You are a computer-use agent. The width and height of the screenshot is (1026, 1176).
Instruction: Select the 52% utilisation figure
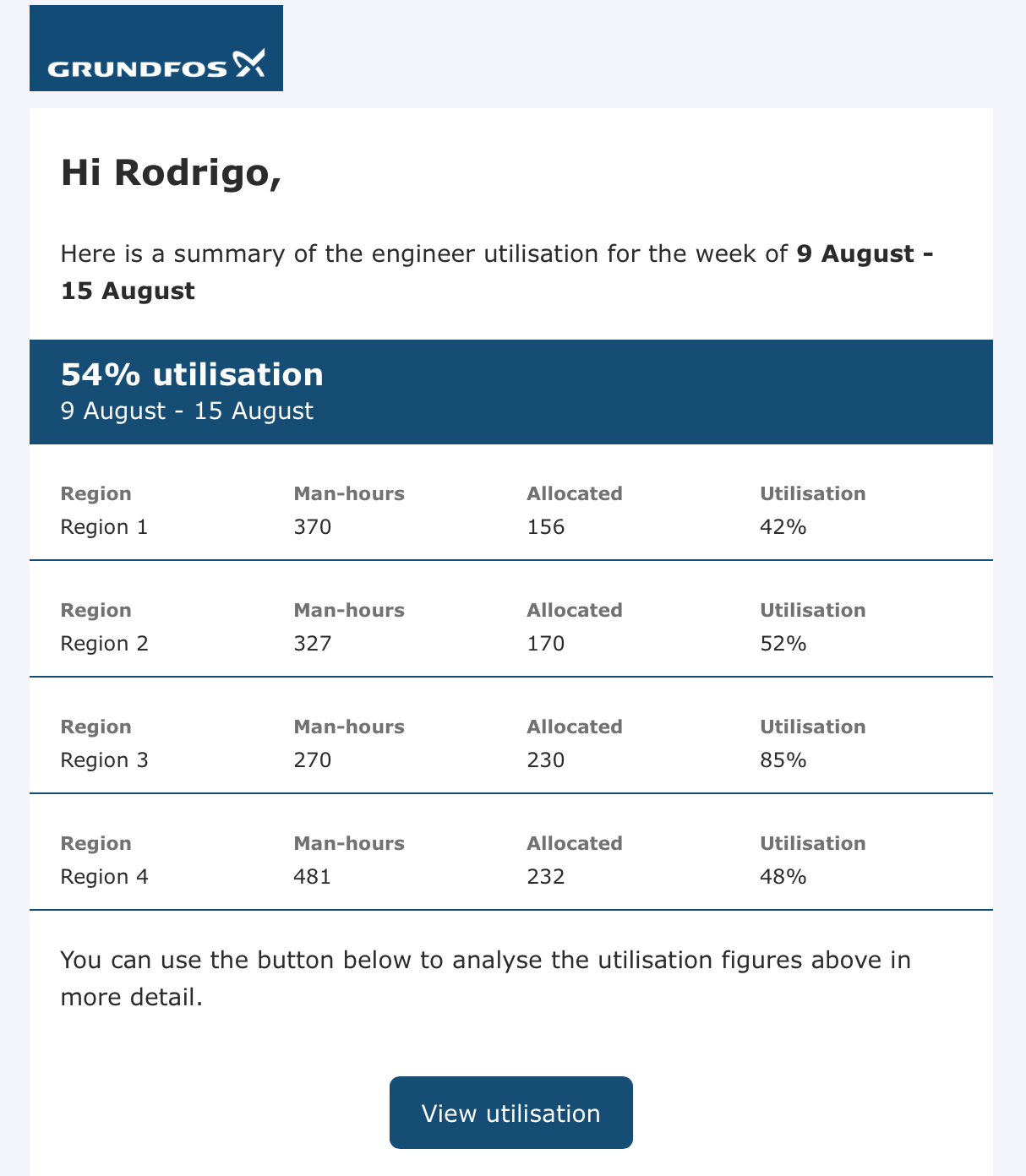[x=783, y=644]
